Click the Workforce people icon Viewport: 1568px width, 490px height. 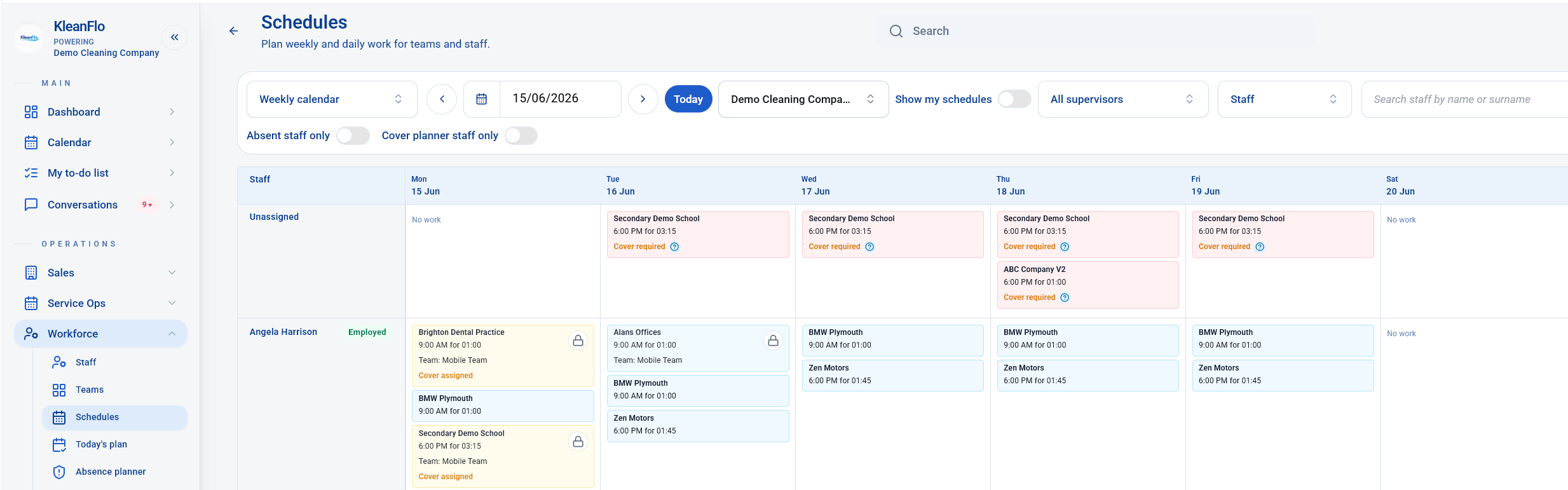31,334
